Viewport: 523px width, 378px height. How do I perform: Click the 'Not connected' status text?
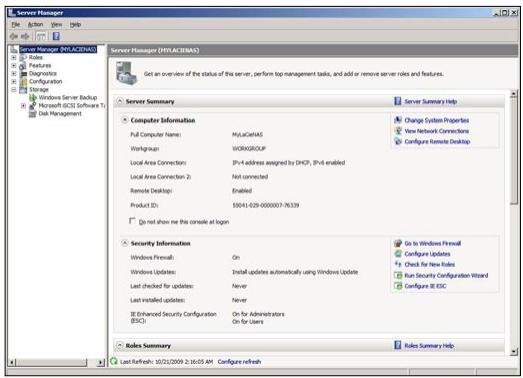click(250, 177)
